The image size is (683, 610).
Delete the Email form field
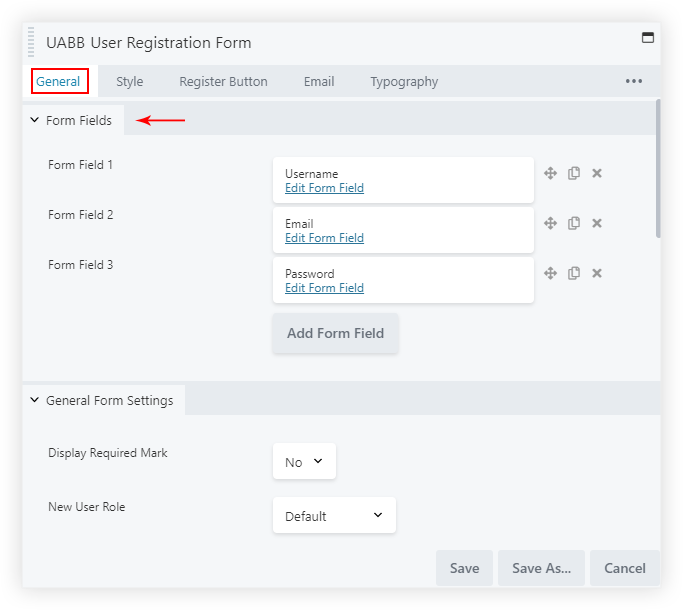tap(597, 223)
